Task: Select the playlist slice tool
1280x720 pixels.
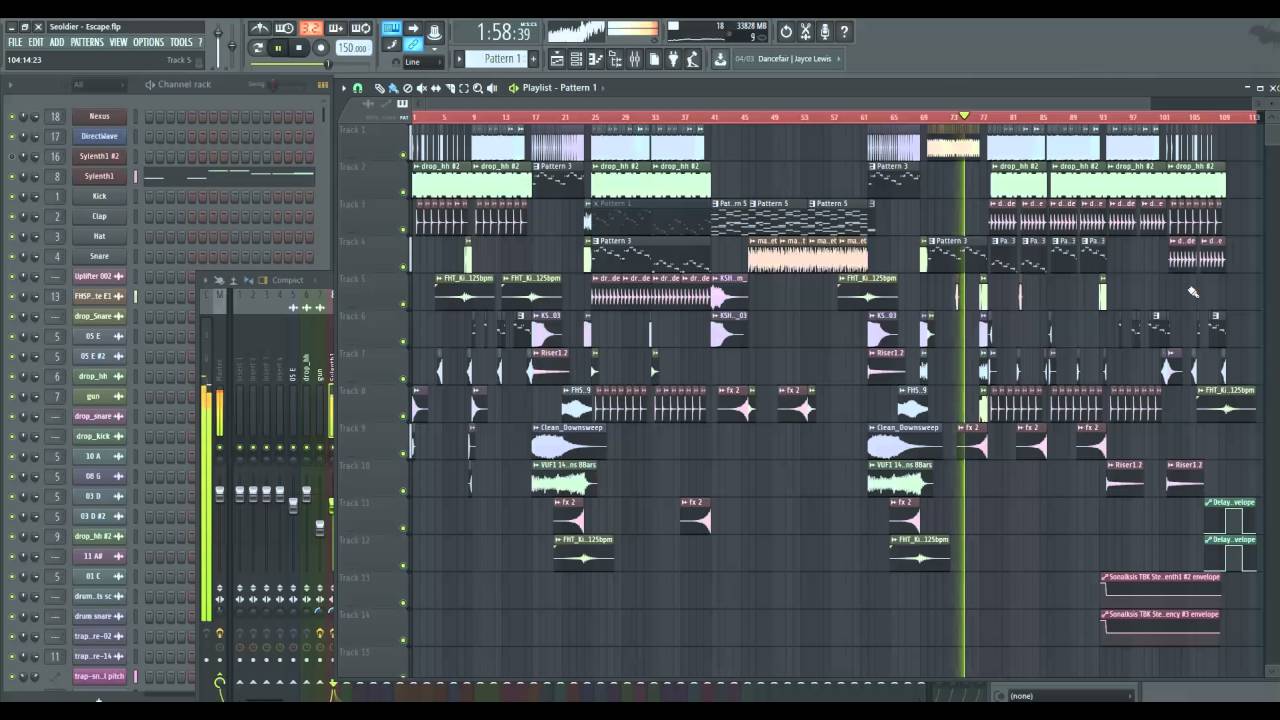Action: pos(449,88)
